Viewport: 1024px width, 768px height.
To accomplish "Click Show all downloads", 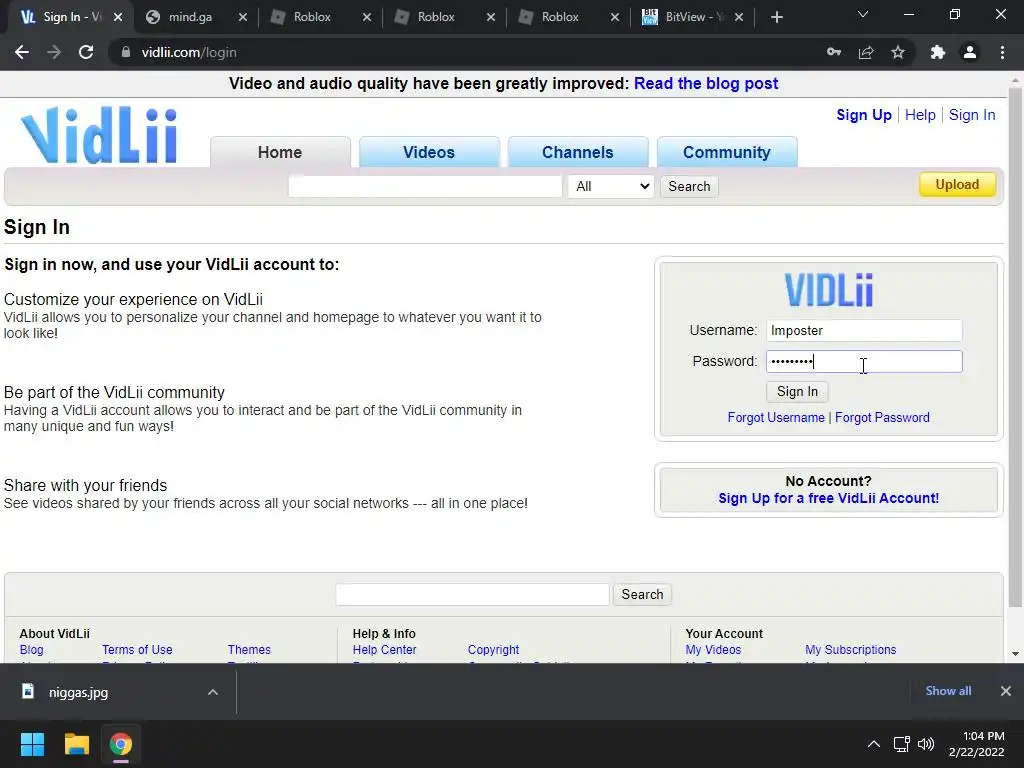I will click(948, 691).
